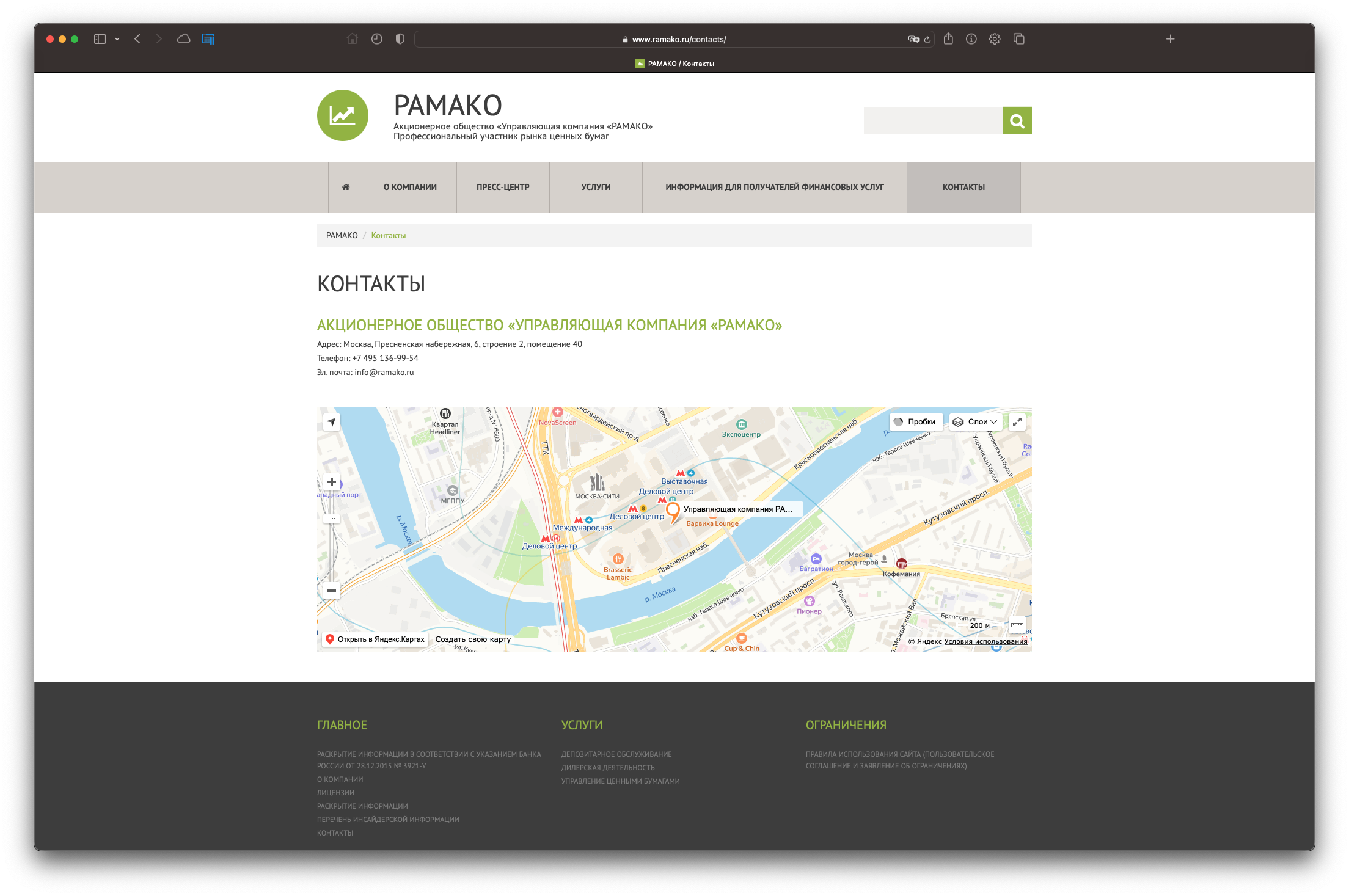The width and height of the screenshot is (1349, 896).
Task: Open the settings gear icon in the toolbar
Action: click(995, 39)
